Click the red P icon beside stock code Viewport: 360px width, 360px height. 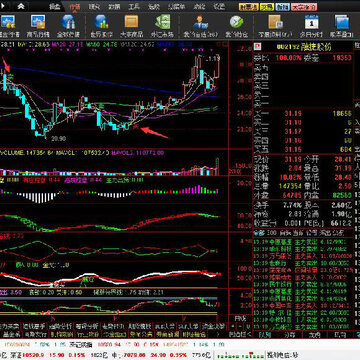pos(257,47)
